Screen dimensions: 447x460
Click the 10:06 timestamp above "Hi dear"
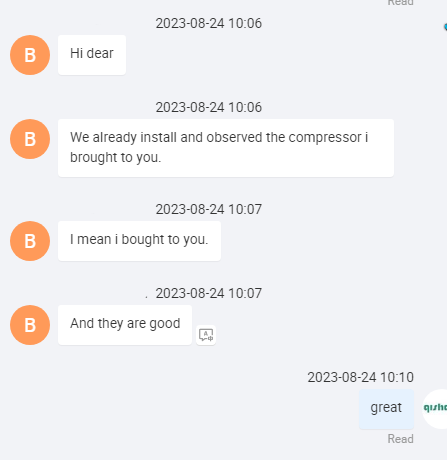tap(209, 23)
